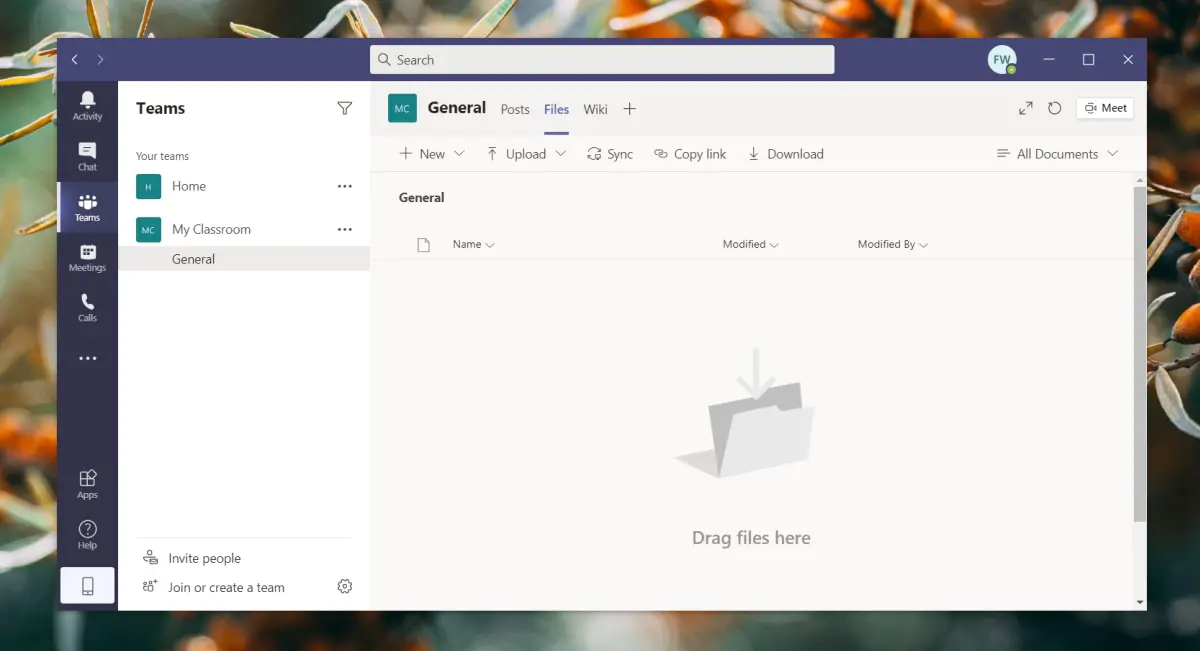
Task: Open the Activity feed
Action: (87, 104)
